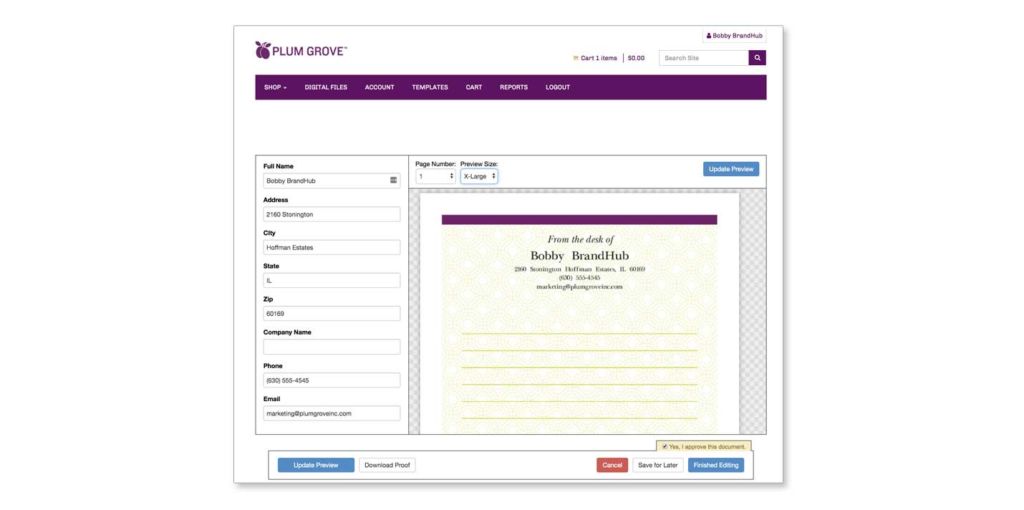Screen dimensions: 1024x510
Task: Click into the Search Site field
Action: click(703, 58)
